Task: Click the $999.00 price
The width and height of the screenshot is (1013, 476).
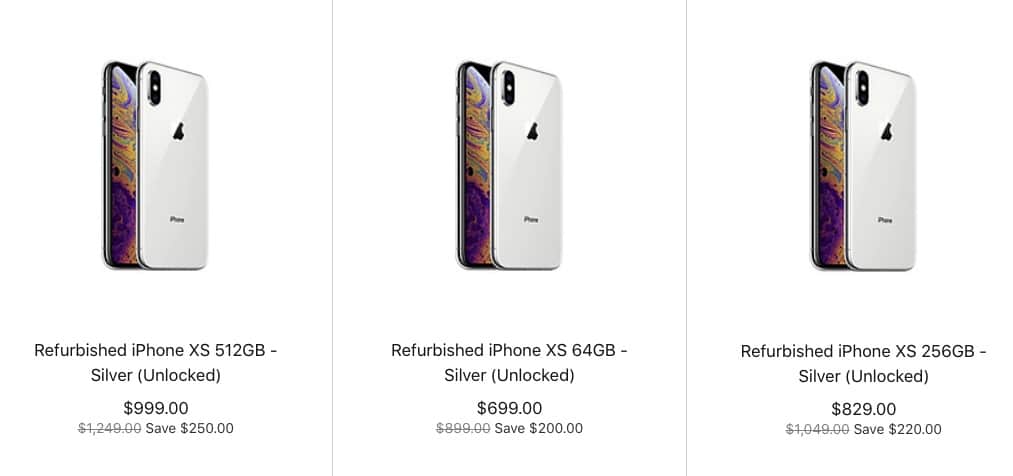Action: click(x=155, y=408)
